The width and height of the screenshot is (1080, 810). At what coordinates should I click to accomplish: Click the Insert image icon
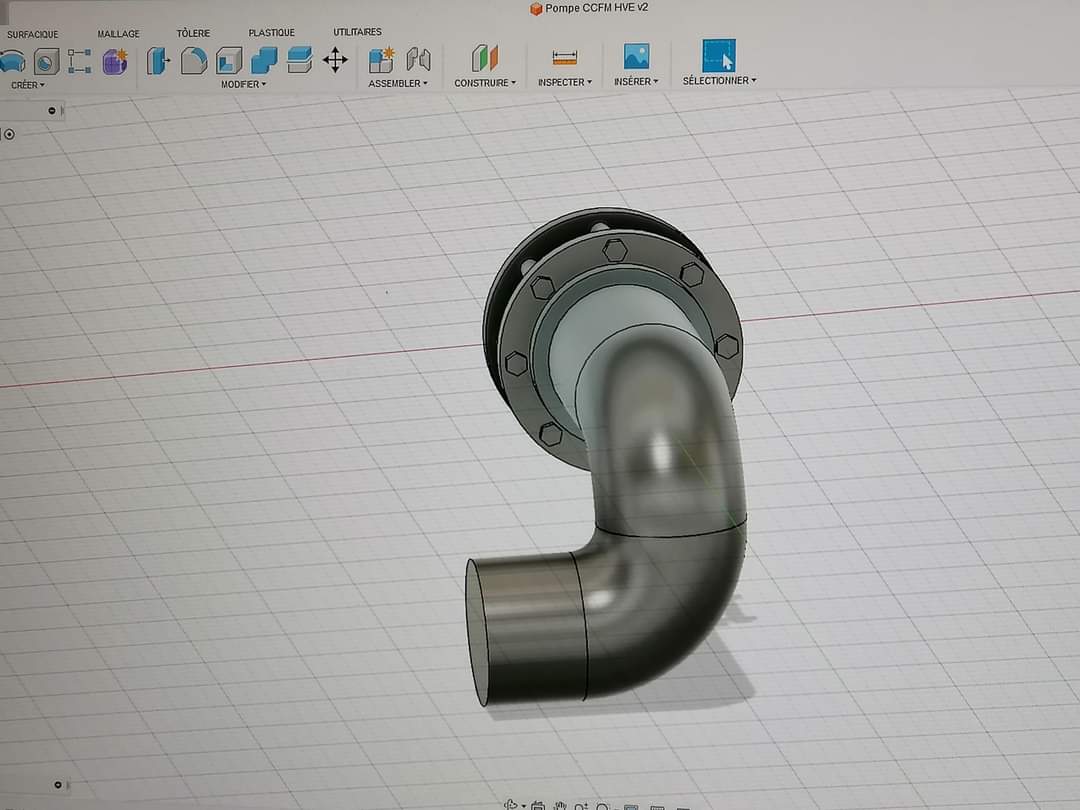636,56
